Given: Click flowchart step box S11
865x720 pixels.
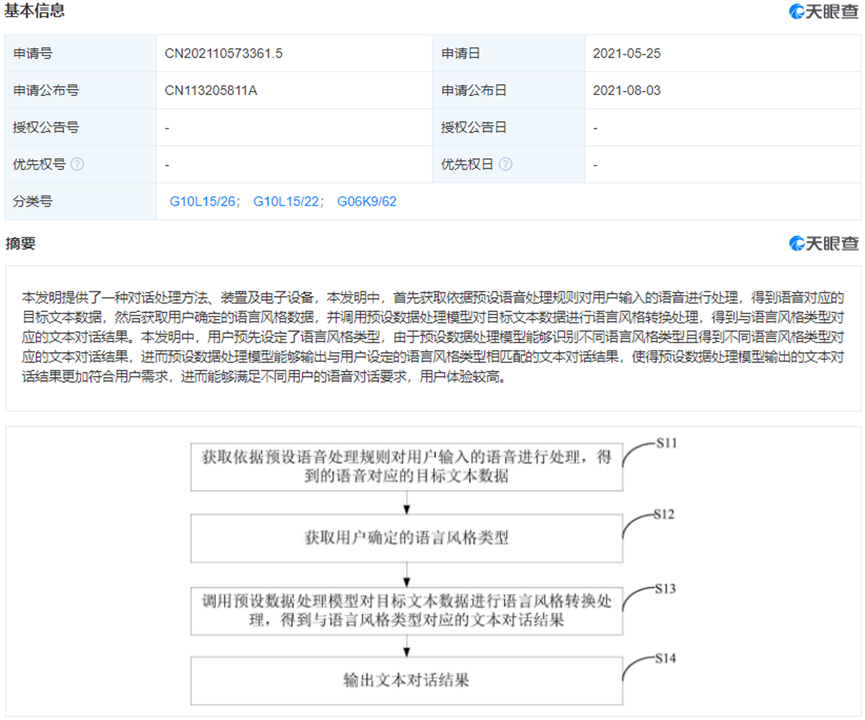Looking at the screenshot, I should coord(406,467).
